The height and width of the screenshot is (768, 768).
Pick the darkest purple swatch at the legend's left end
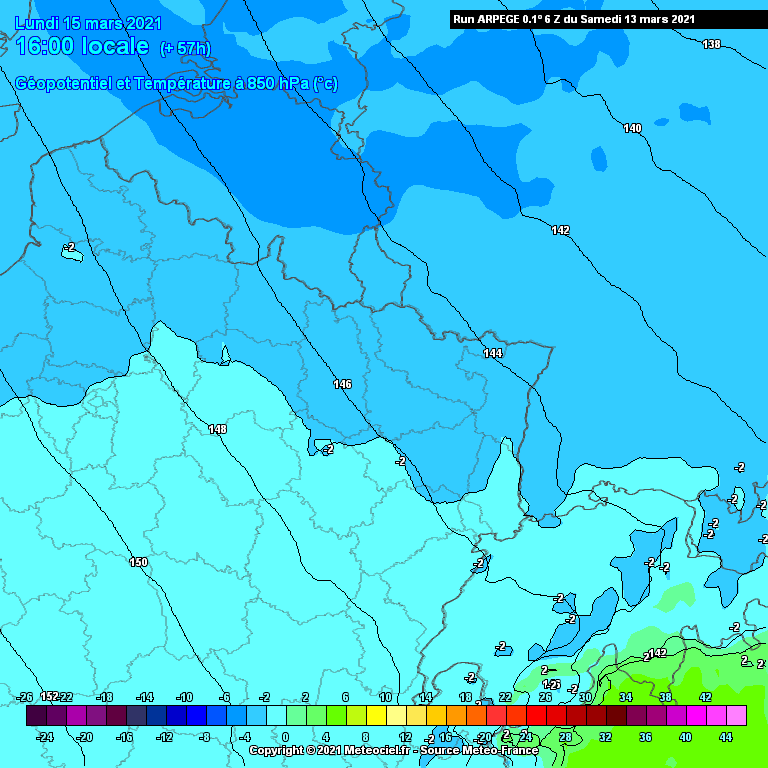click(36, 715)
